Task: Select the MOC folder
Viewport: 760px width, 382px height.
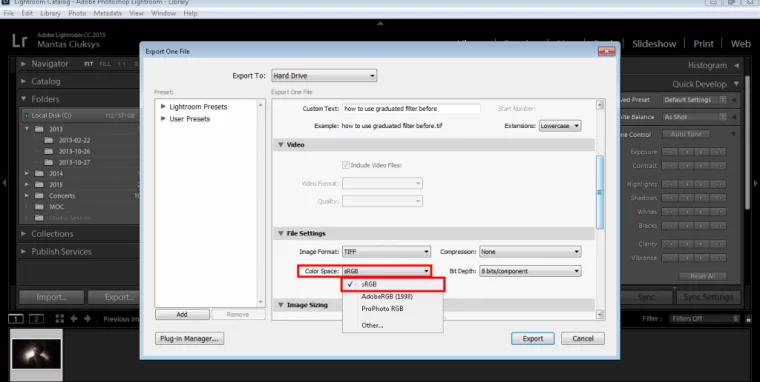Action: coord(56,207)
